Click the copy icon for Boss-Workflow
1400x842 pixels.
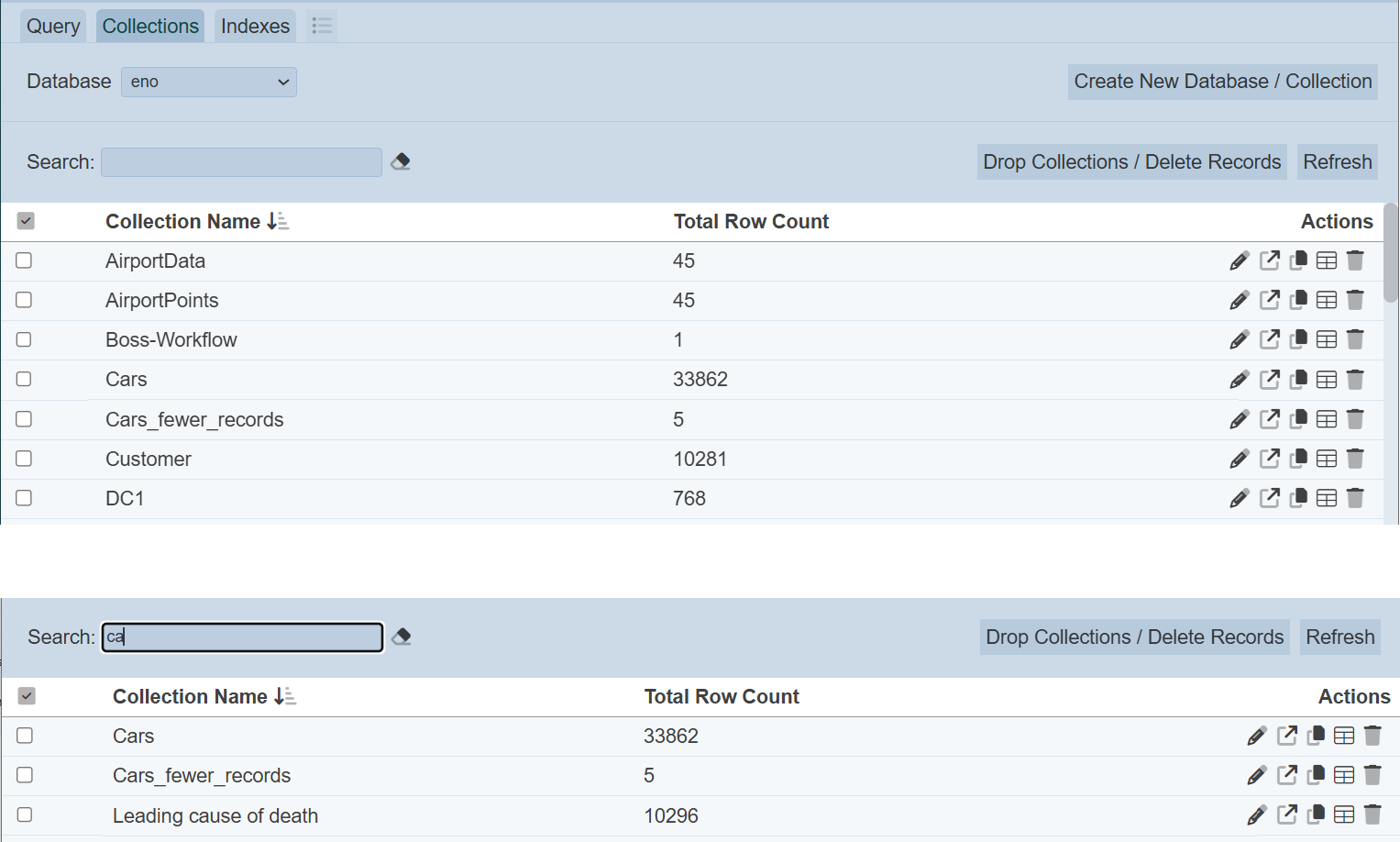[1298, 340]
